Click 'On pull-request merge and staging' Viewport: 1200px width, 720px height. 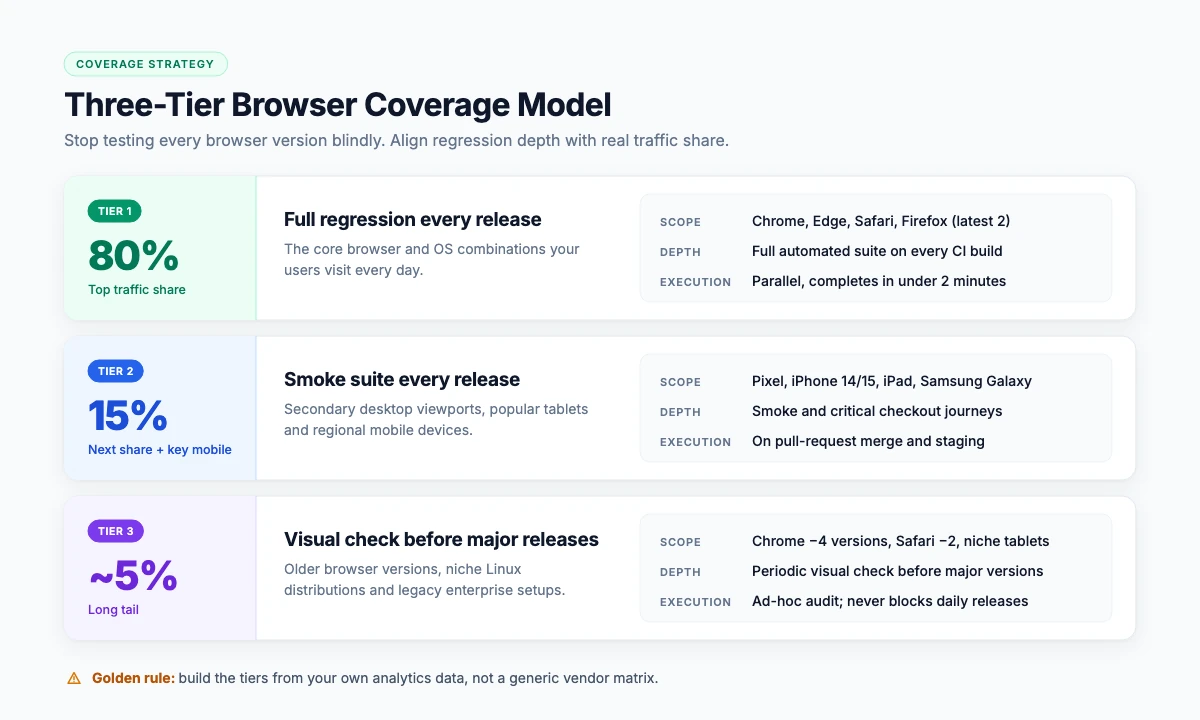click(868, 441)
